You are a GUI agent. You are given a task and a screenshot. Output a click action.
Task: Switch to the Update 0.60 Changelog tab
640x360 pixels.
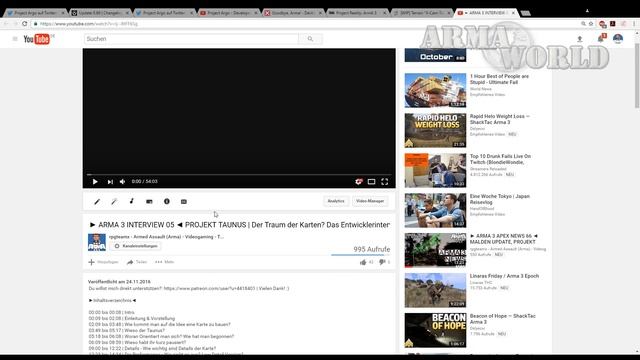pyautogui.click(x=99, y=13)
